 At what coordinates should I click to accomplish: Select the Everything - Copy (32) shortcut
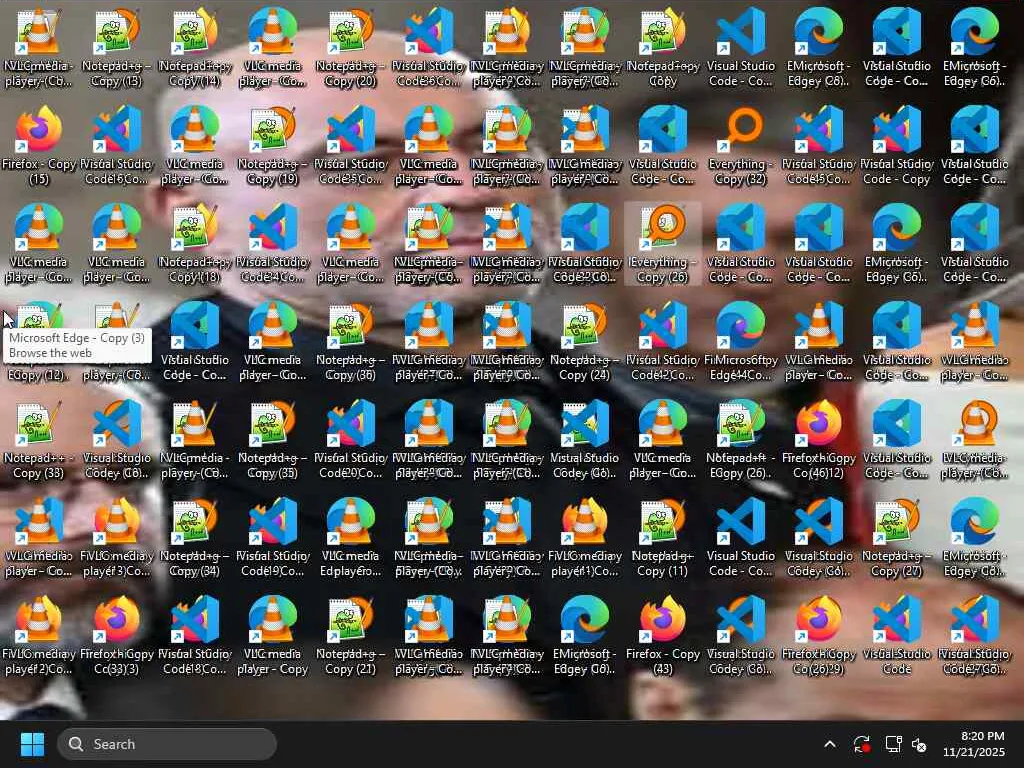[x=741, y=145]
